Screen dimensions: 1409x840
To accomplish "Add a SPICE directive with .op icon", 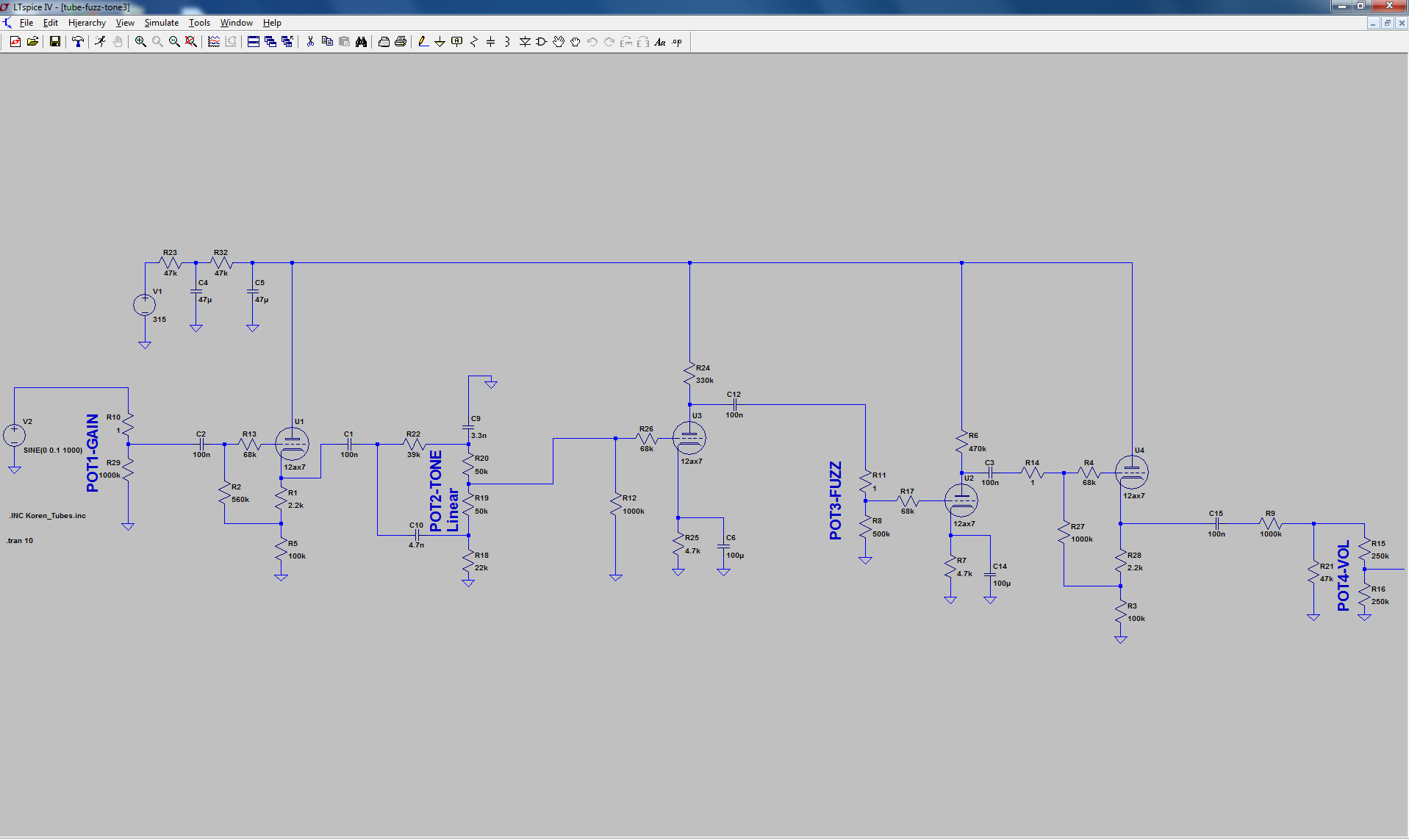I will tap(677, 42).
